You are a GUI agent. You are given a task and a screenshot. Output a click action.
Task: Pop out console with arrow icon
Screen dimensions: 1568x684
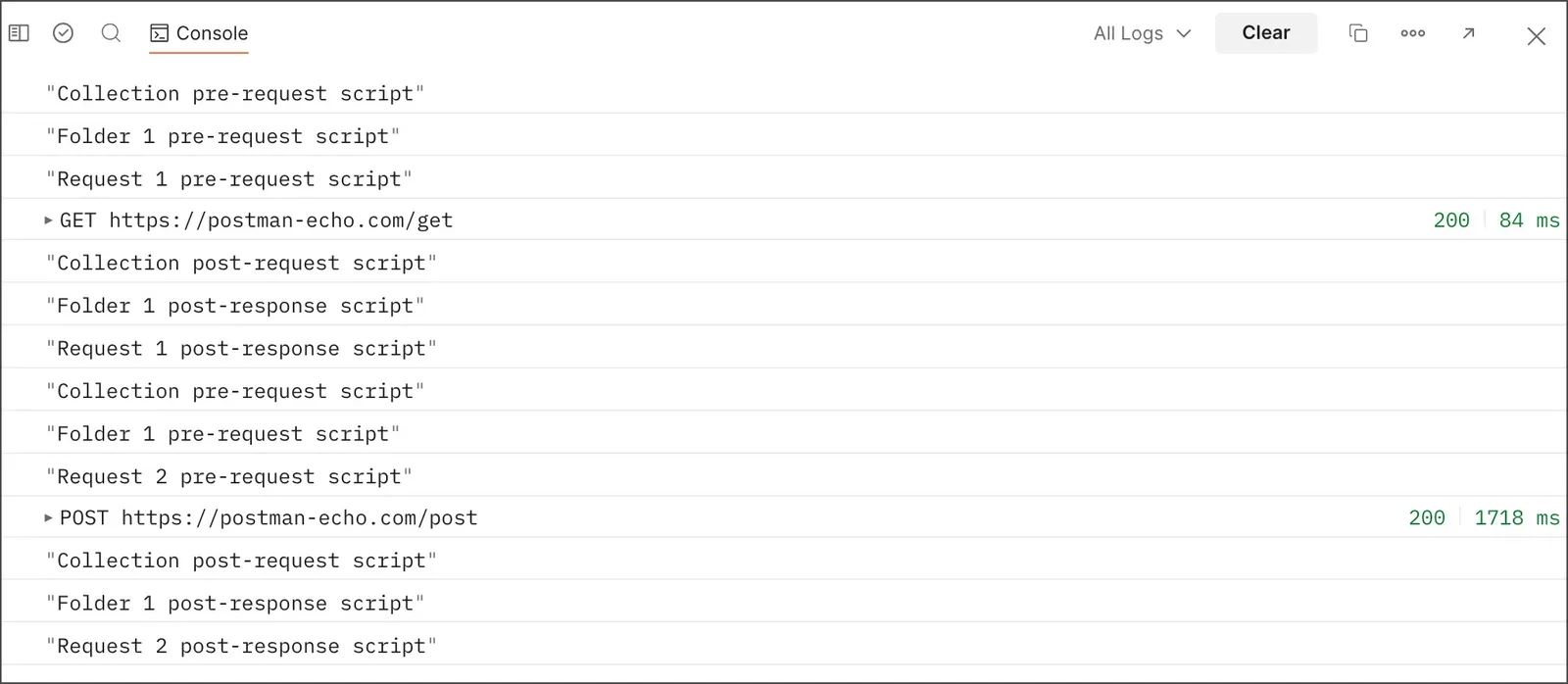(1468, 33)
